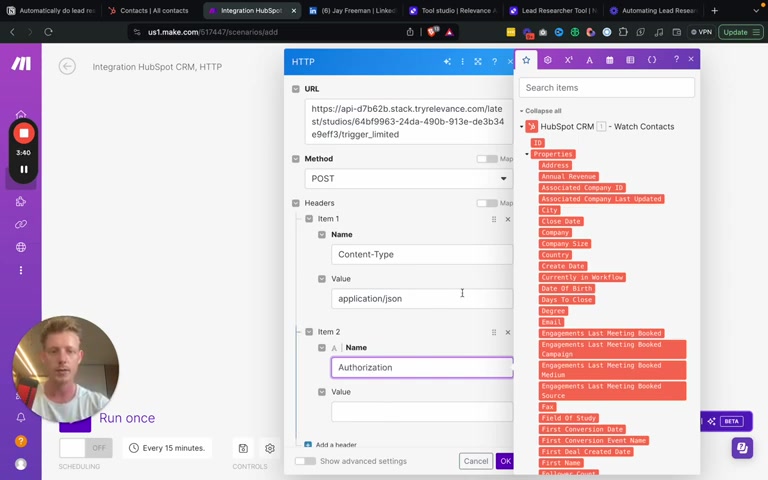Viewport: 768px width, 480px height.
Task: Open the More three-dots sidebar menu
Action: pyautogui.click(x=21, y=270)
